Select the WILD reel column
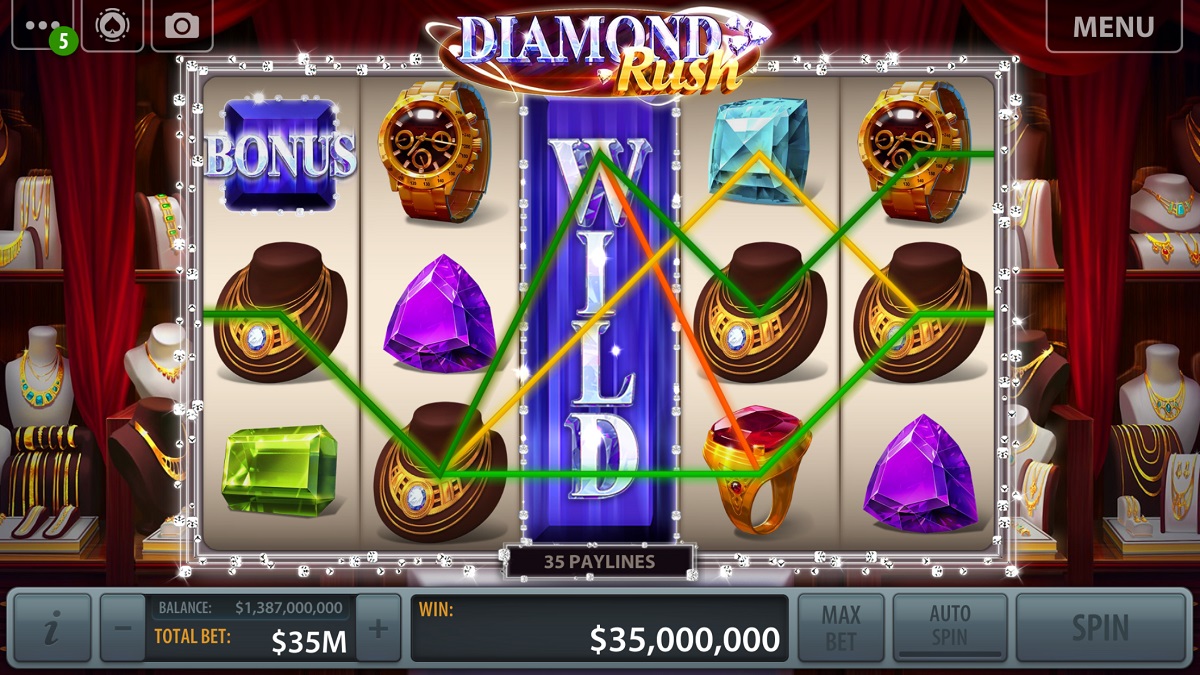The height and width of the screenshot is (675, 1200). (599, 315)
